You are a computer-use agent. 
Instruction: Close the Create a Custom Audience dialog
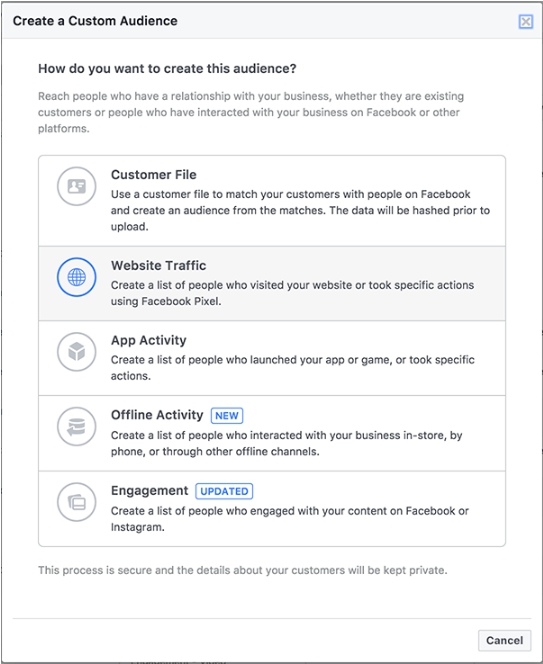coord(526,21)
